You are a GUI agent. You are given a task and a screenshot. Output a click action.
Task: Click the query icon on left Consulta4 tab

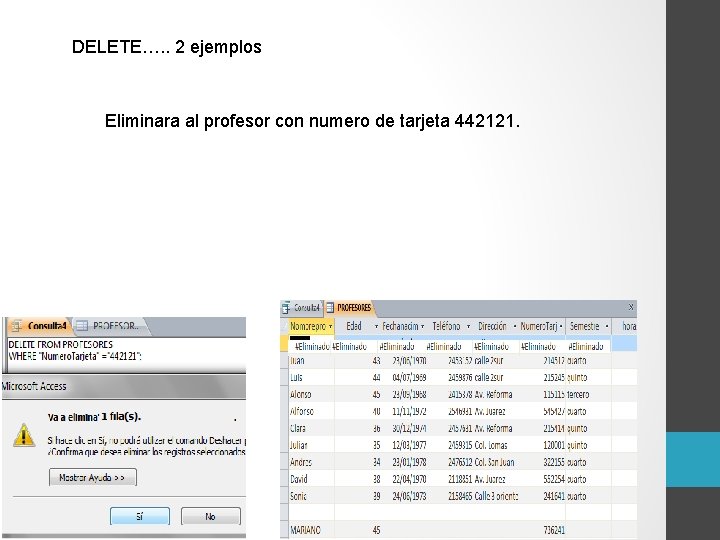(17, 326)
